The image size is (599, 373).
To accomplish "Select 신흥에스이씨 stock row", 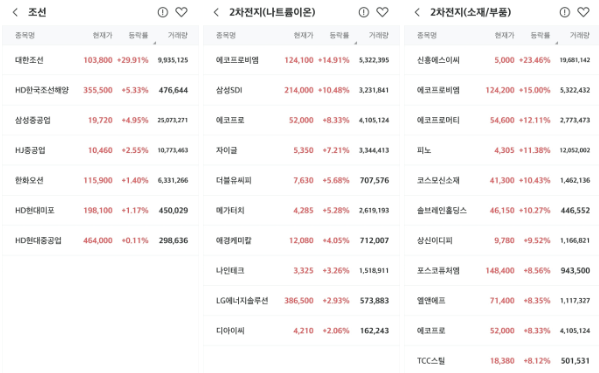I will coord(502,60).
